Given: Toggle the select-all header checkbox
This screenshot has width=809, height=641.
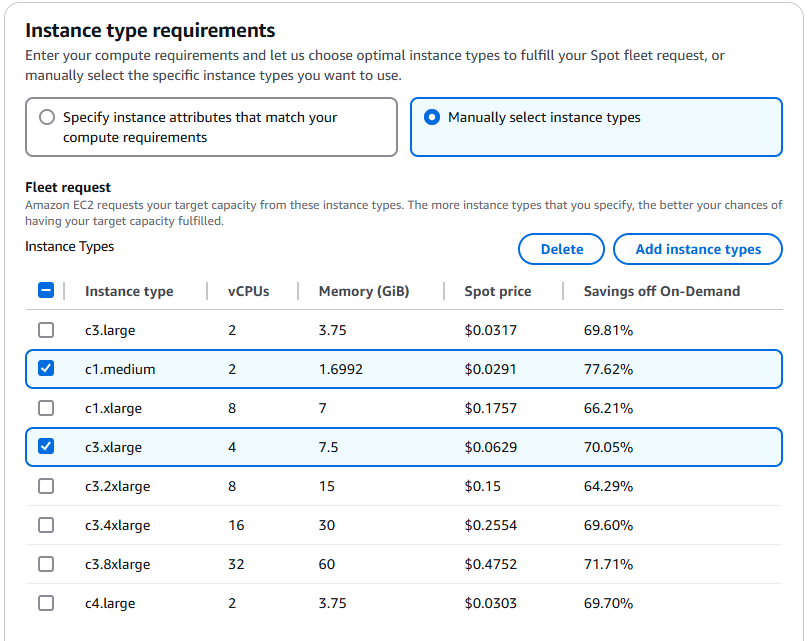Looking at the screenshot, I should pos(46,291).
